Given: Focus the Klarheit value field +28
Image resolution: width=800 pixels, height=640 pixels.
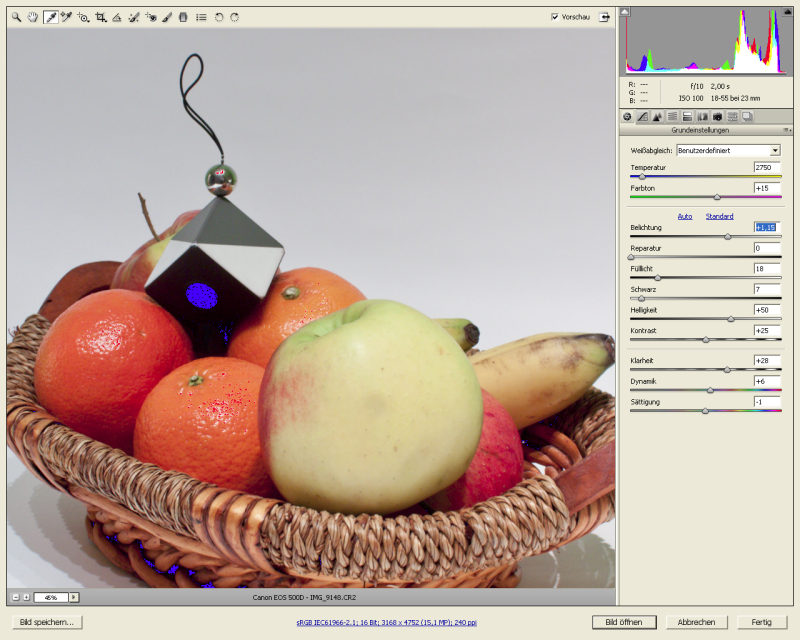Looking at the screenshot, I should (x=767, y=360).
